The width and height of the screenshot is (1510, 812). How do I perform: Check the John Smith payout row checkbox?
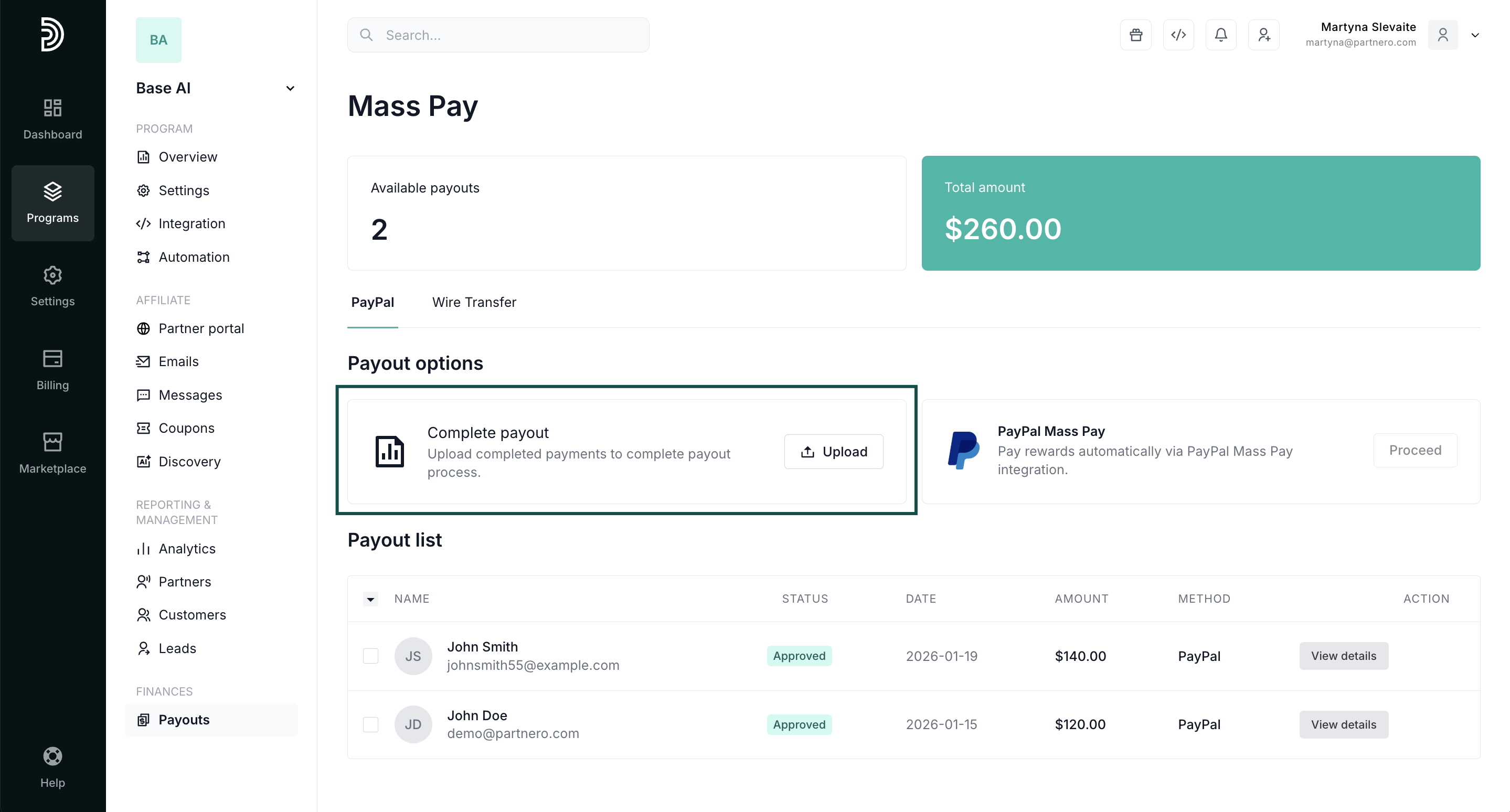click(370, 656)
